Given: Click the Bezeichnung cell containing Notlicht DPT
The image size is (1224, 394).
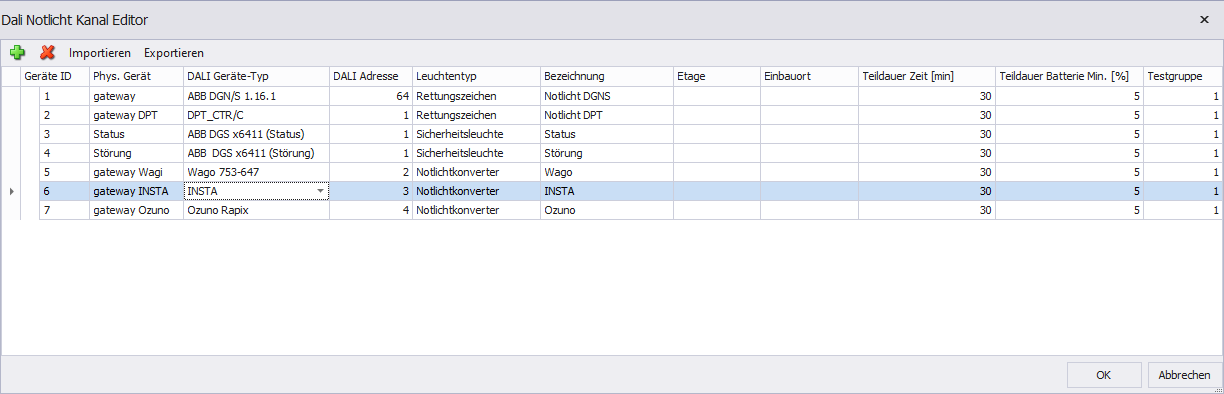Looking at the screenshot, I should click(606, 115).
